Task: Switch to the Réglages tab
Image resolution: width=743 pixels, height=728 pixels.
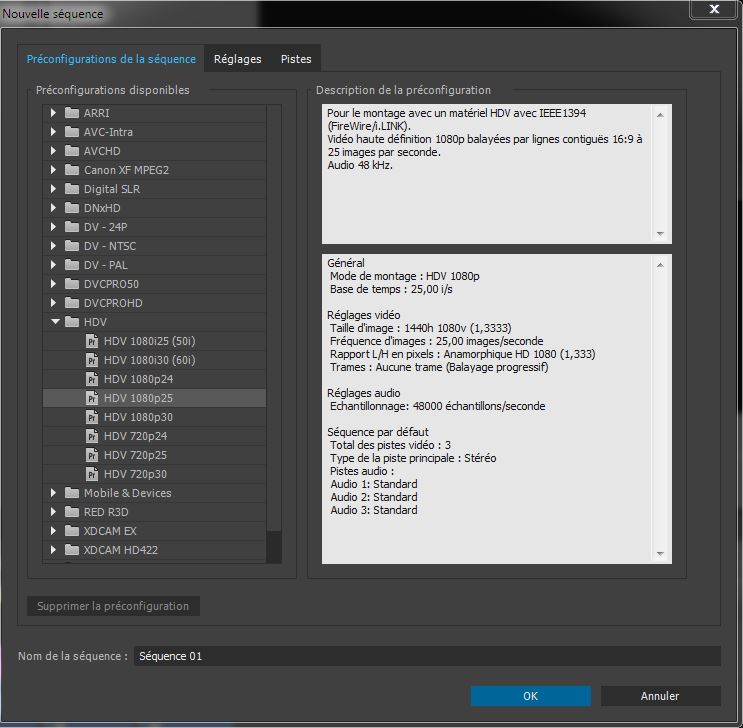Action: pyautogui.click(x=237, y=59)
